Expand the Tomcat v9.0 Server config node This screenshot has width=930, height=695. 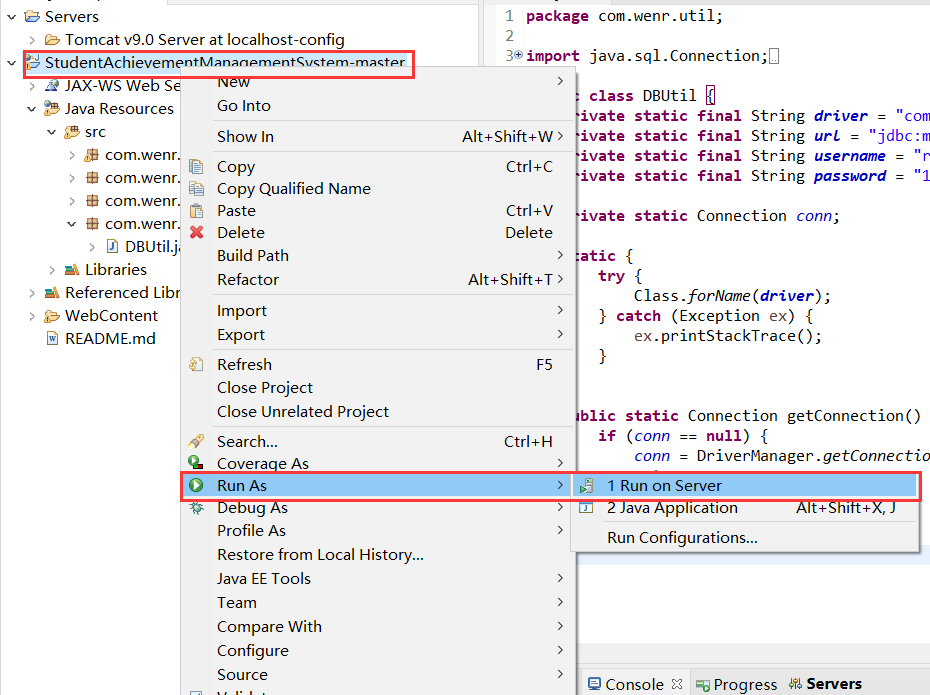(32, 40)
